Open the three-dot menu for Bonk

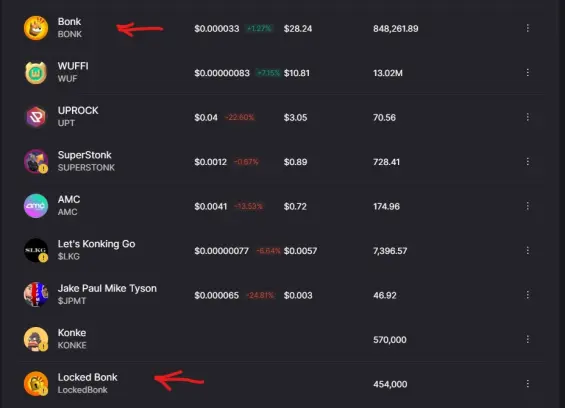[x=528, y=28]
